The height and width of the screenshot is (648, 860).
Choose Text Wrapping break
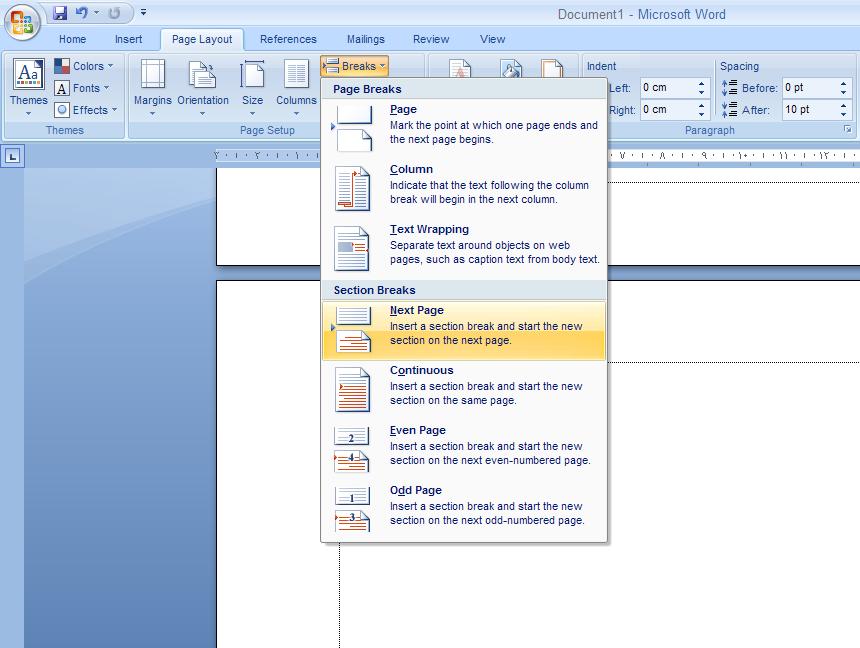tap(464, 249)
